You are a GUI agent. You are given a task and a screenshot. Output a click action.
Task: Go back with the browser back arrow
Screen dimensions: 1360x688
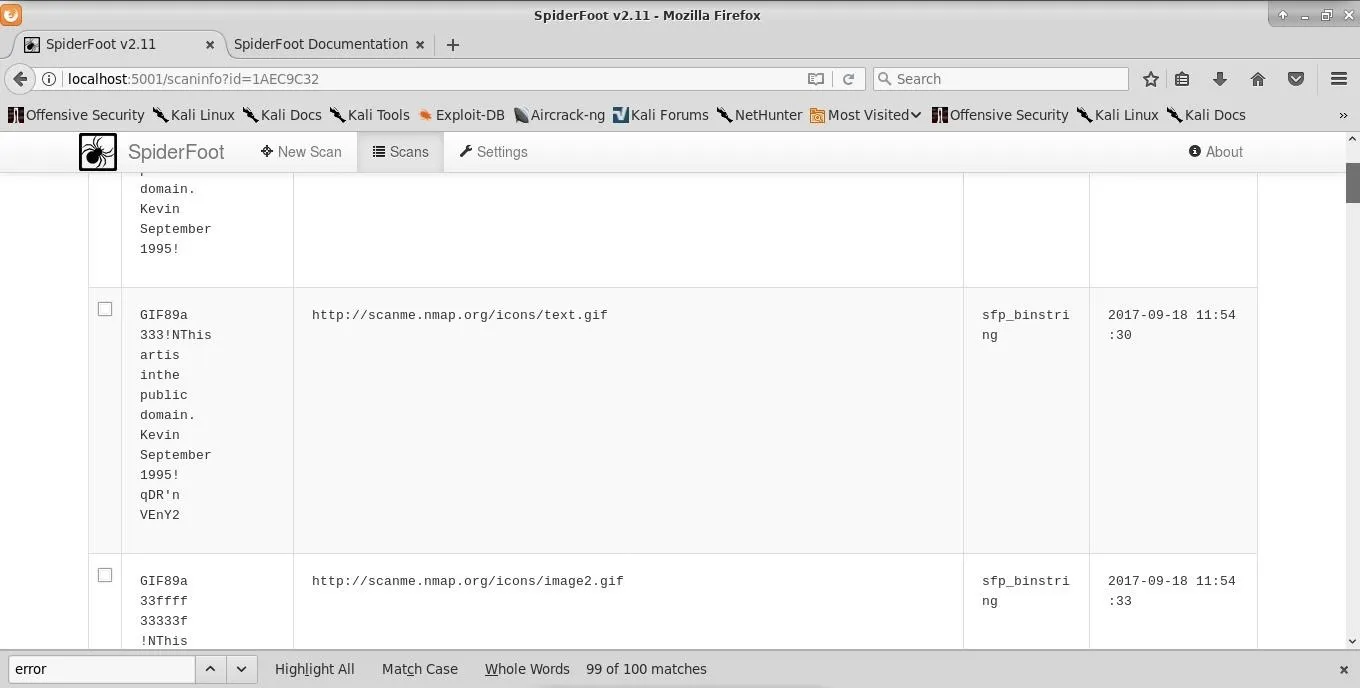[x=20, y=79]
